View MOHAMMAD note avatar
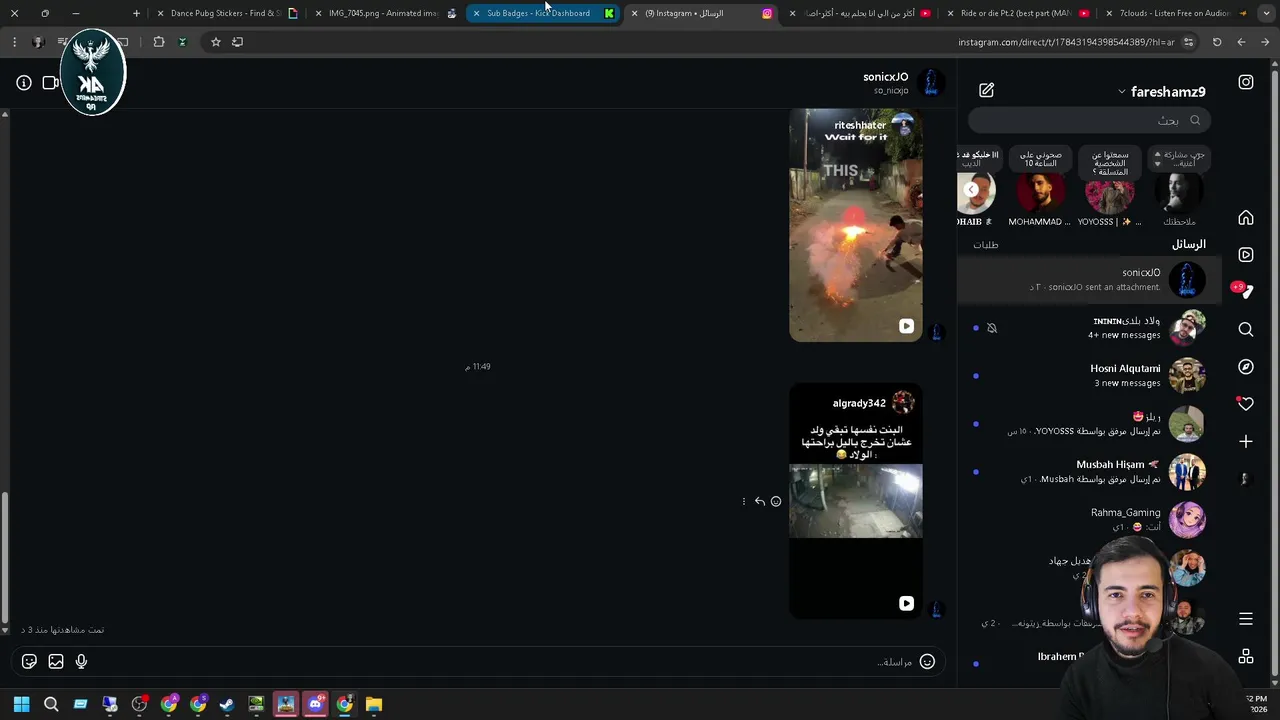Viewport: 1280px width, 720px height. click(x=1040, y=193)
